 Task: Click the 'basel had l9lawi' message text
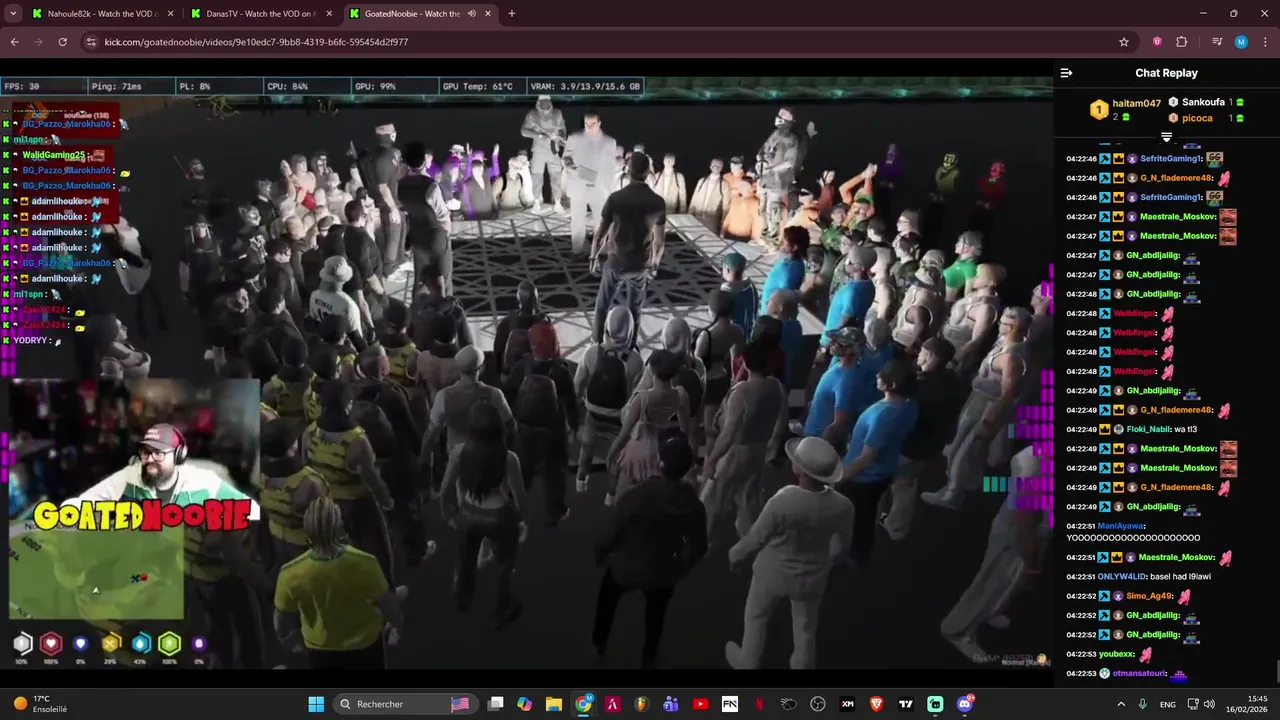[1181, 577]
